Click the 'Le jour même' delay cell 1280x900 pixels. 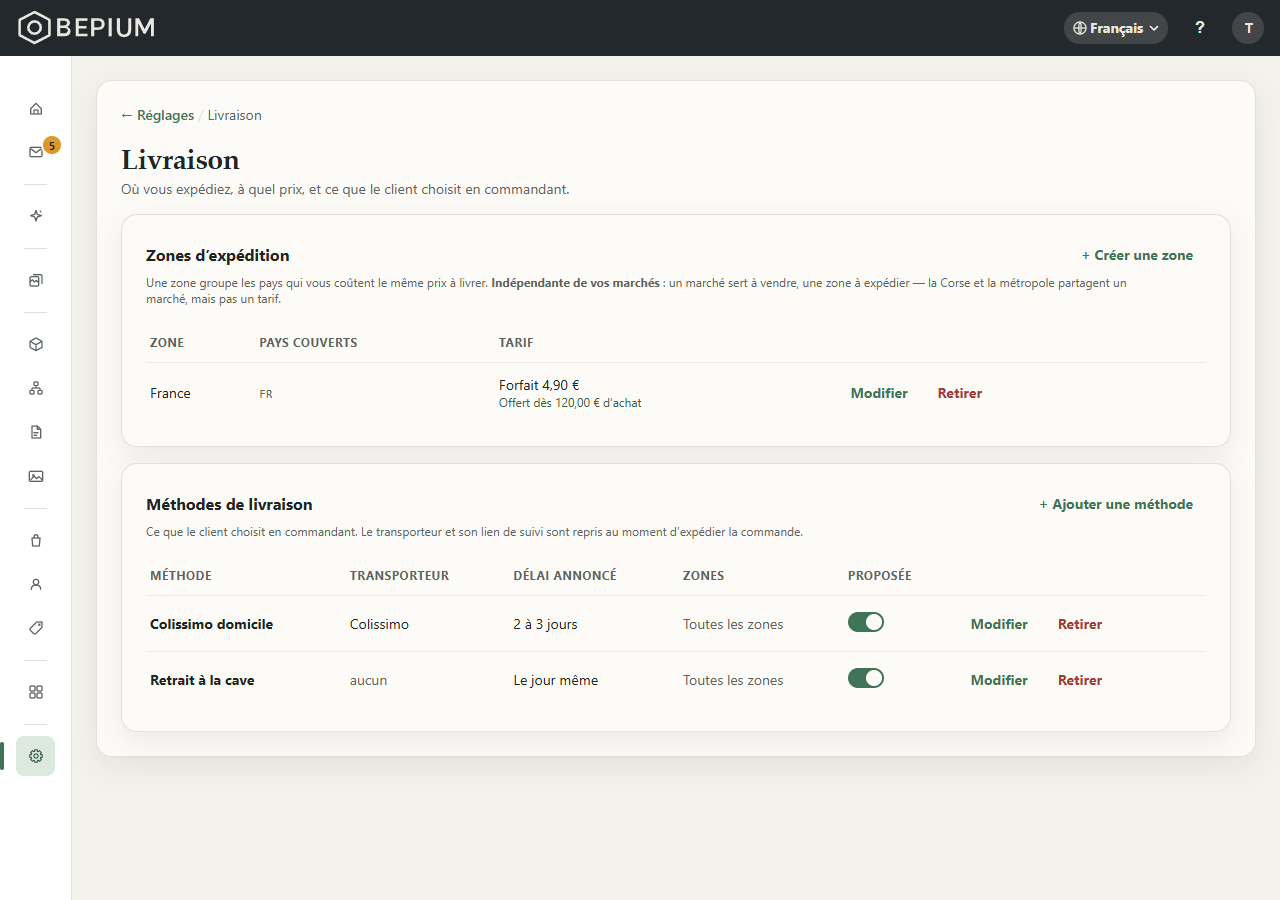point(555,680)
